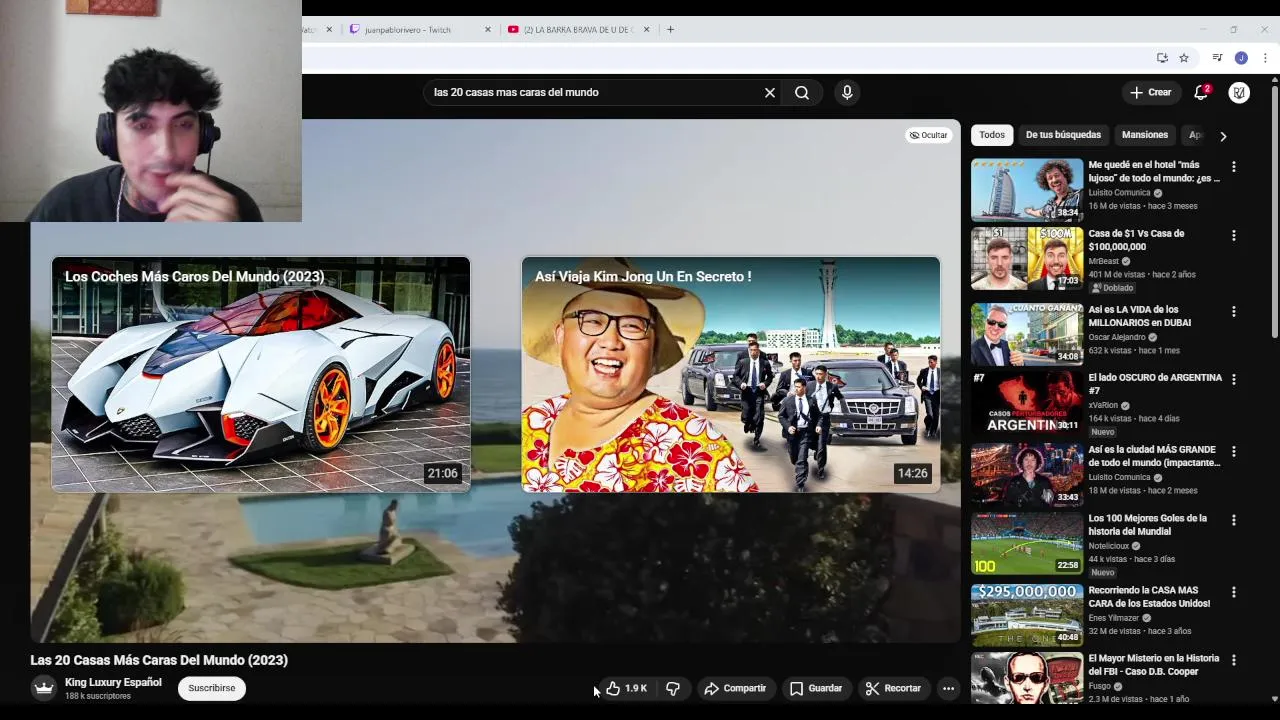Viewport: 1280px width, 720px height.
Task: Select the Todos filter chip
Action: click(992, 135)
